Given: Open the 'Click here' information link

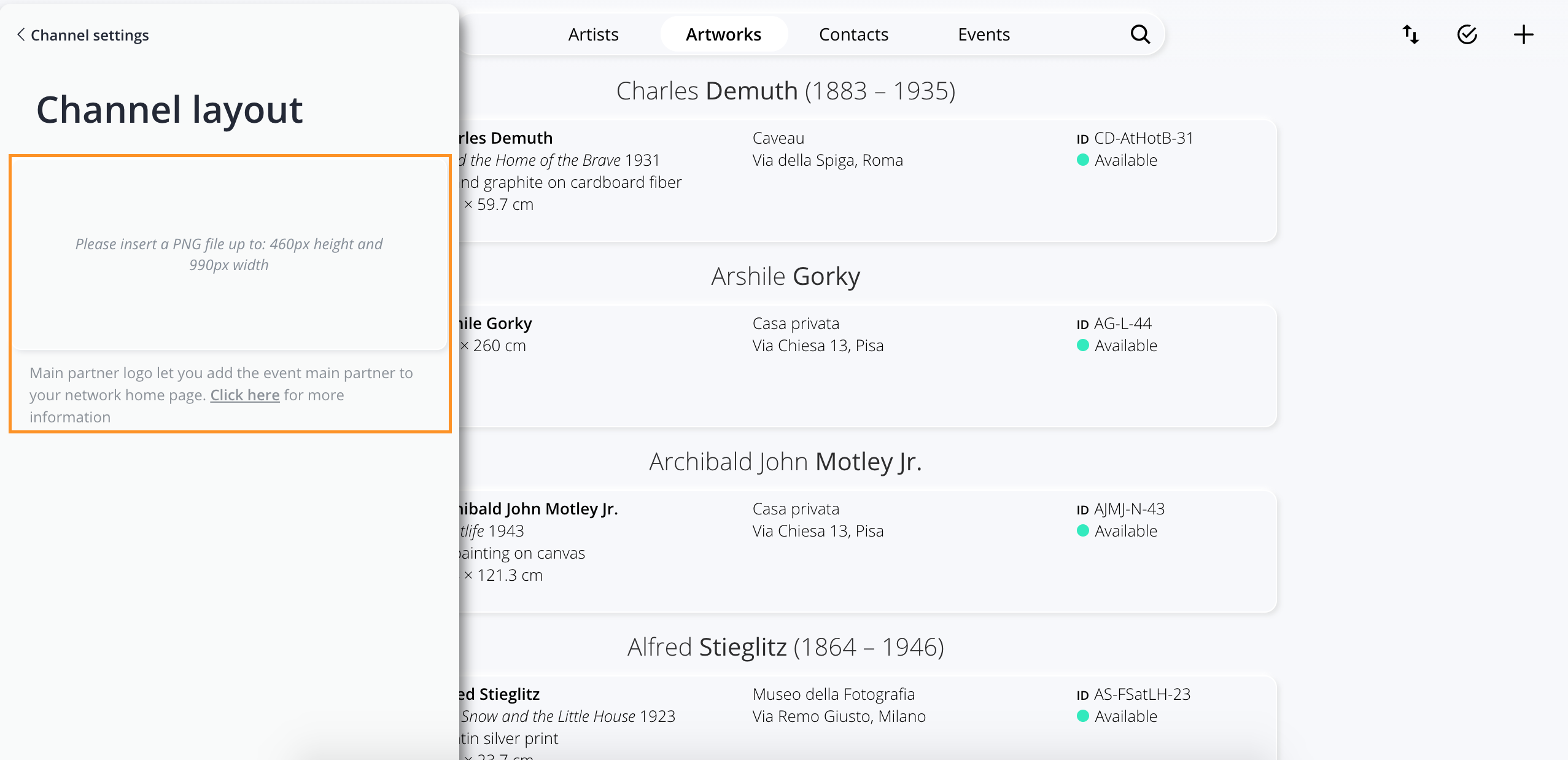Looking at the screenshot, I should [x=245, y=395].
